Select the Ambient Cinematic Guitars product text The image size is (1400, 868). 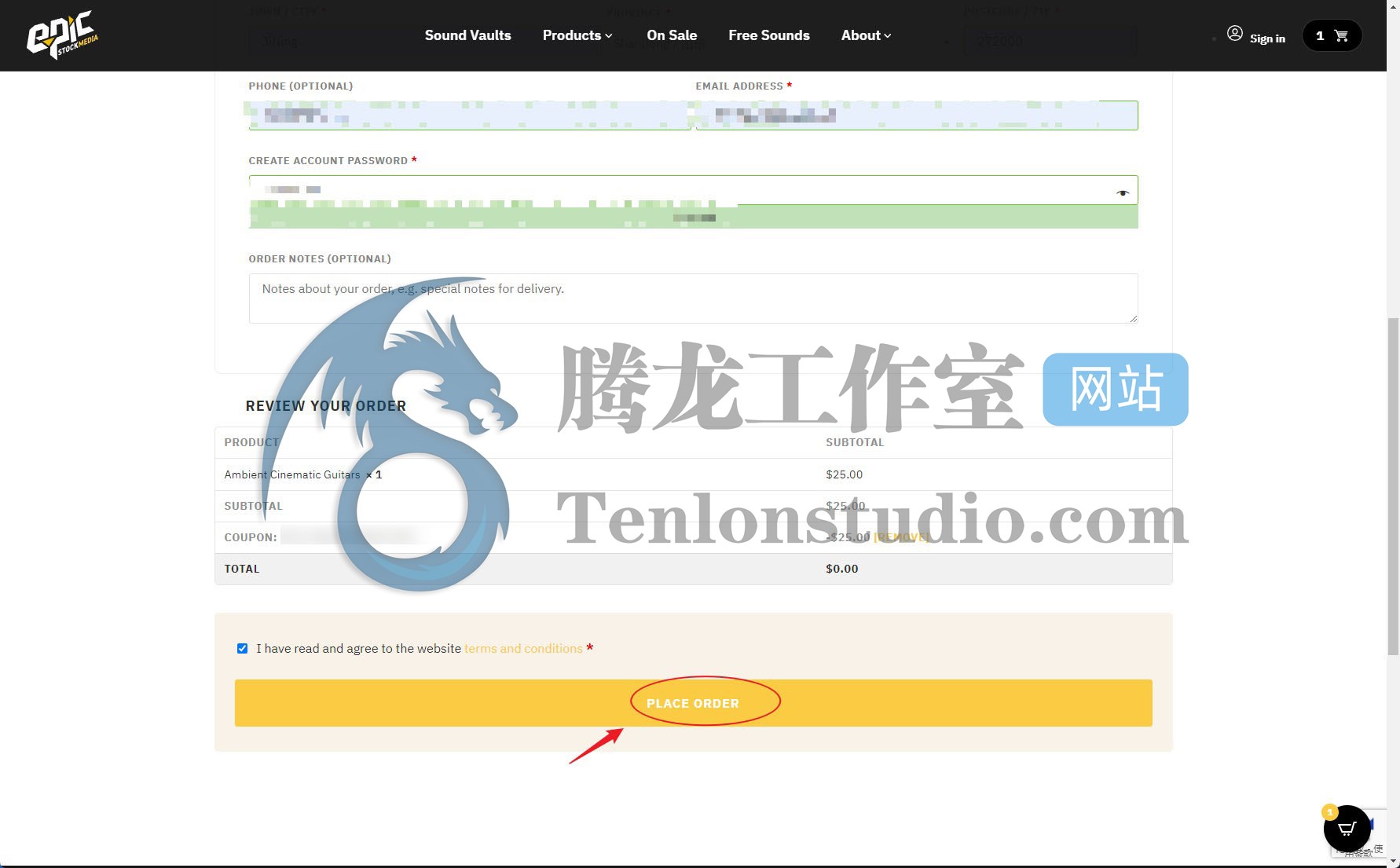click(x=292, y=474)
